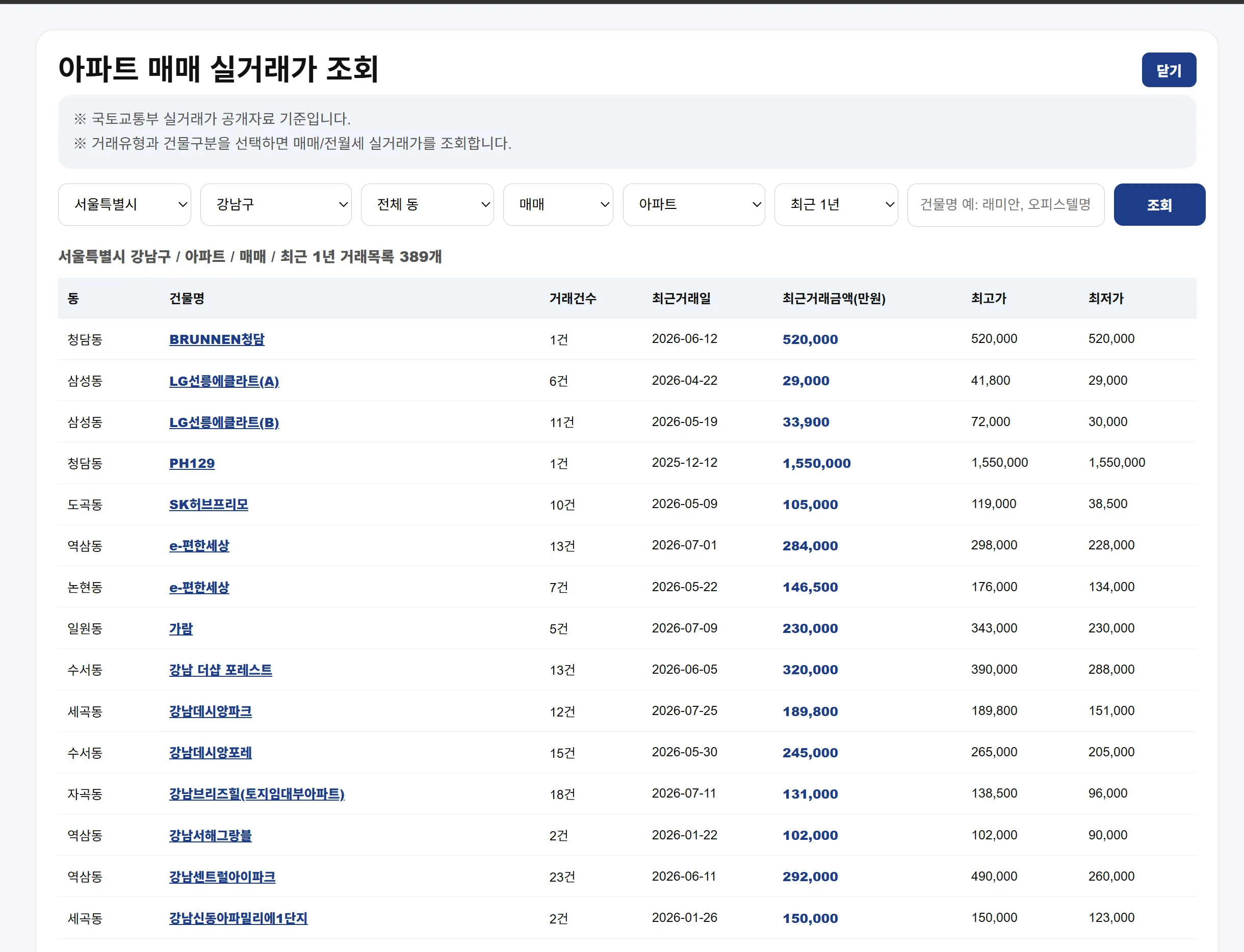1244x952 pixels.
Task: Click the date 2026-07-25
Action: 684,710
